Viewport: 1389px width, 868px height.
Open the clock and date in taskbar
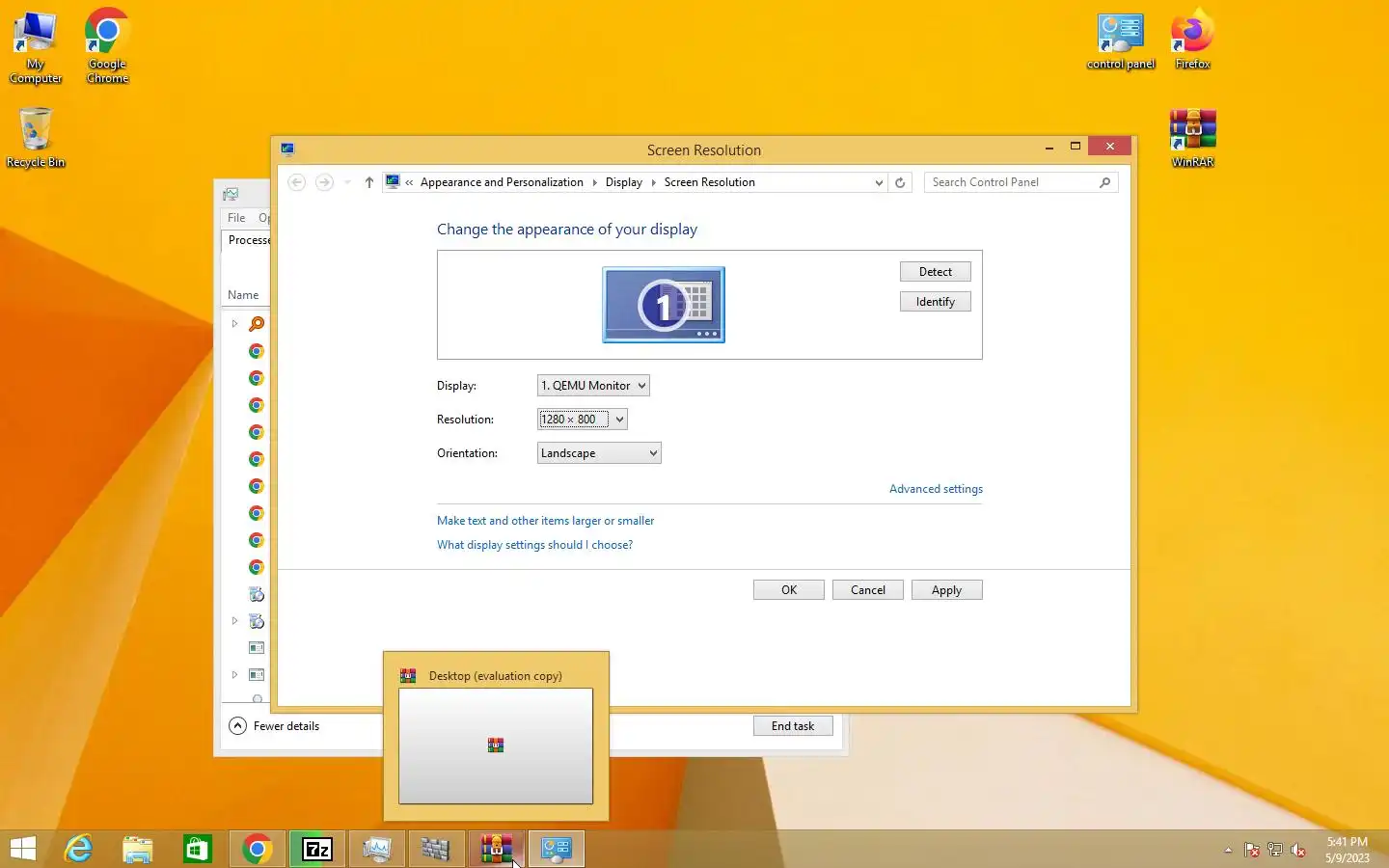[1347, 850]
